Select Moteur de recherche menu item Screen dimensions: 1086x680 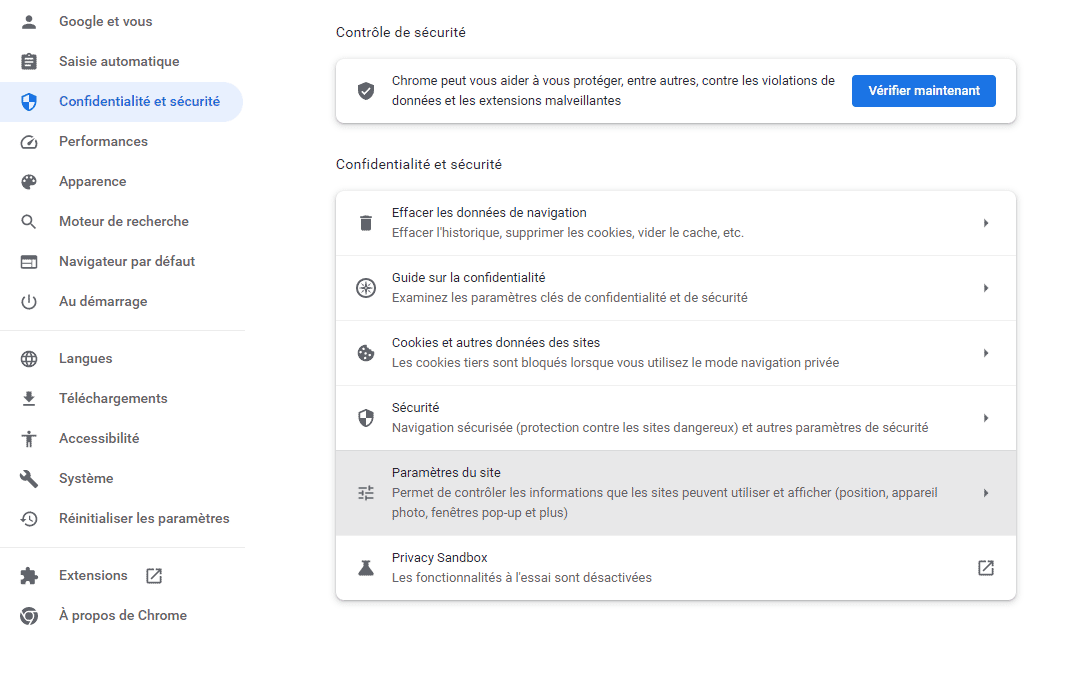tap(123, 222)
